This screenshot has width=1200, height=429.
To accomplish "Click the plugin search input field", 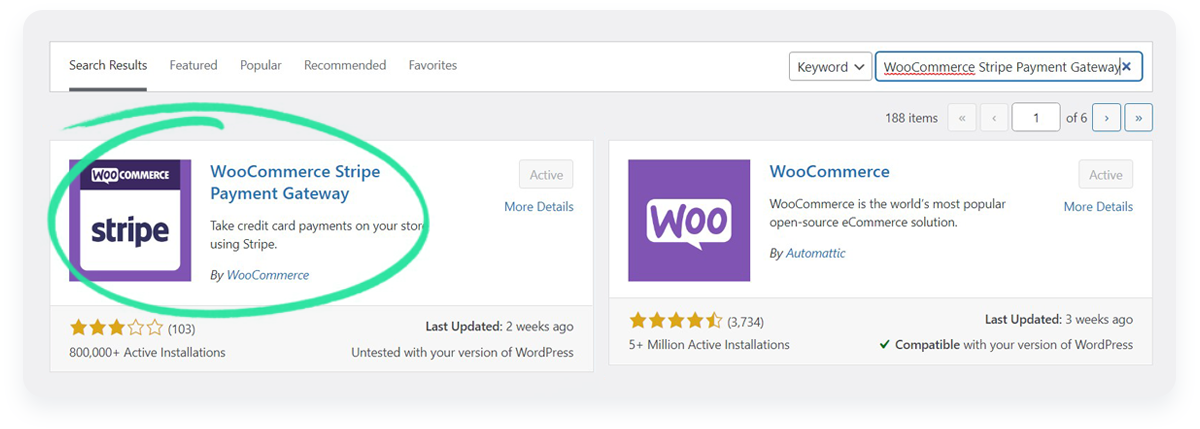I will [1008, 67].
